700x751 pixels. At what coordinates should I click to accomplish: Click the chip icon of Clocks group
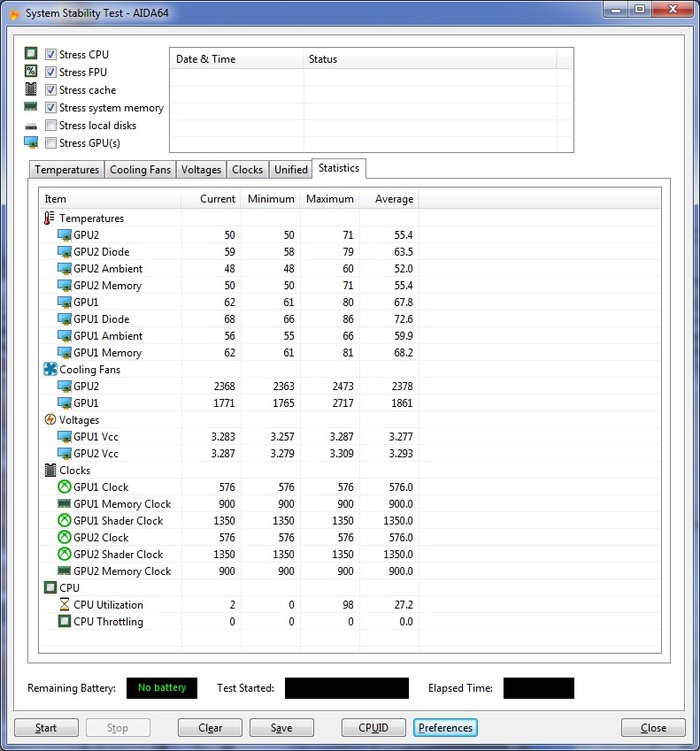[50, 470]
